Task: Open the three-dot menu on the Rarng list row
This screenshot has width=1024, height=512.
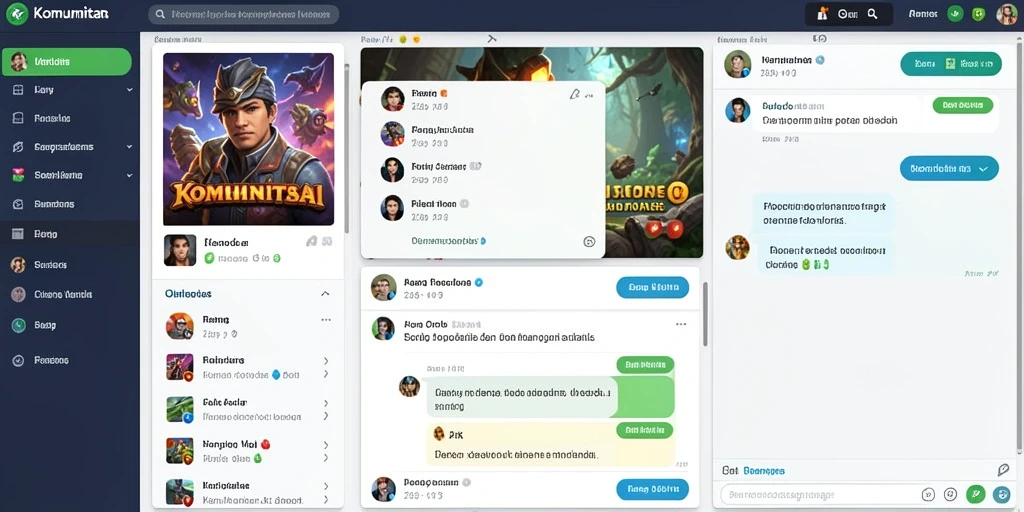Action: tap(326, 320)
